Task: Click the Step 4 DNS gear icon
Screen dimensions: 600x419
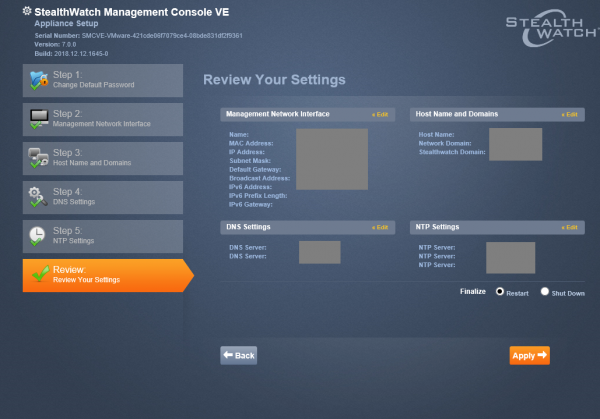Action: coord(38,196)
